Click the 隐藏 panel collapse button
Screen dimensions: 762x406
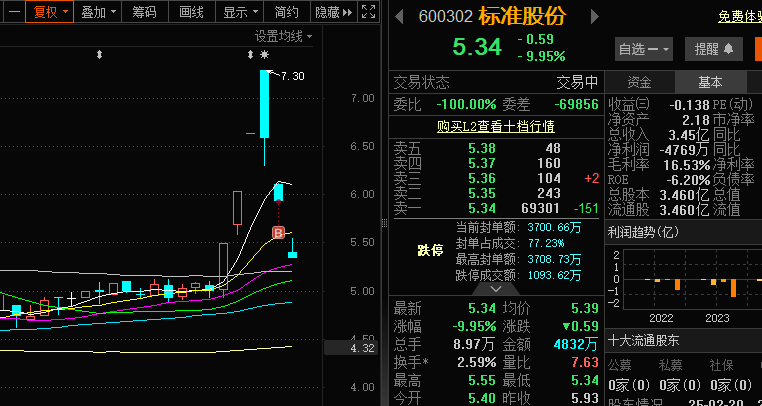(333, 12)
